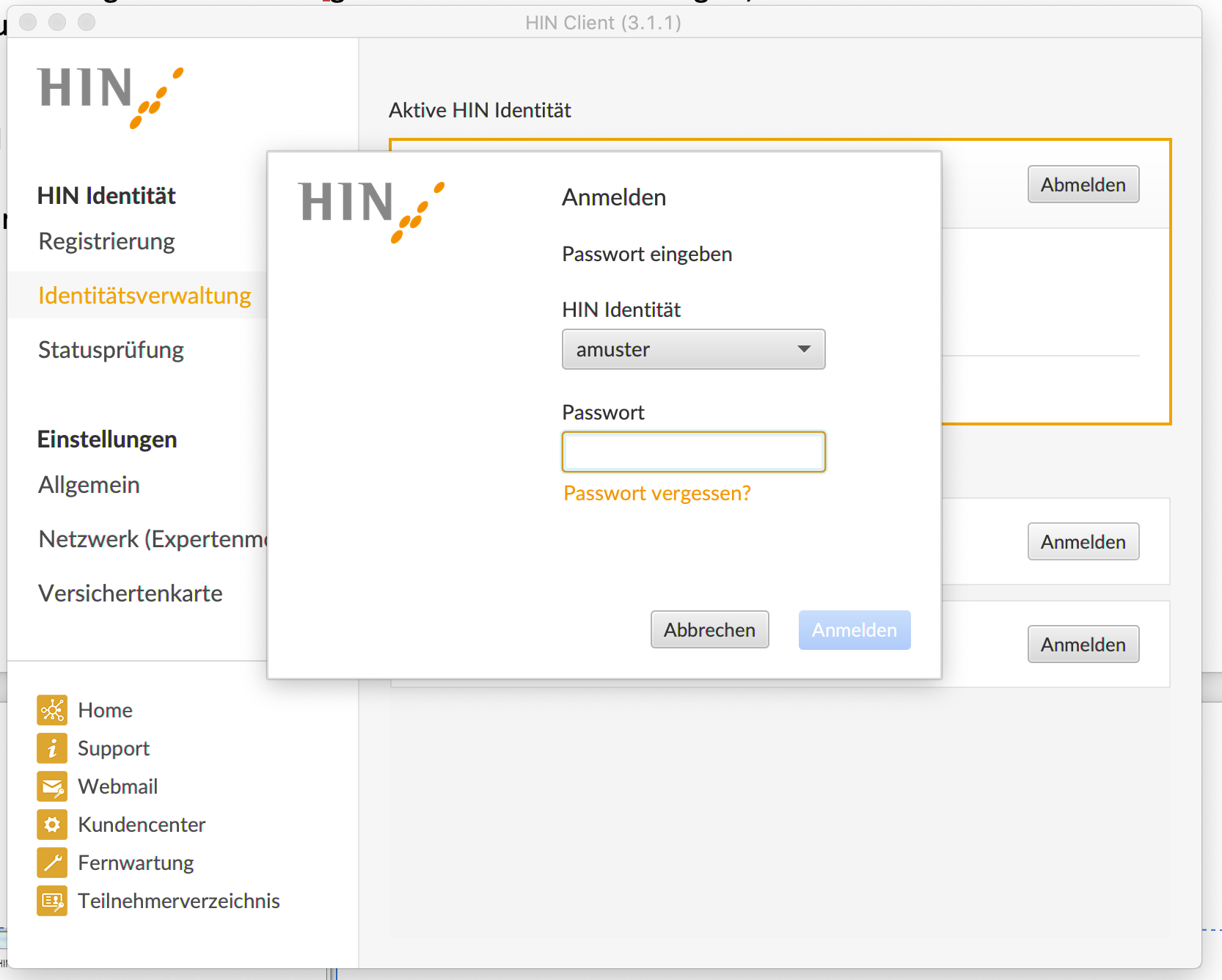Follow the Passwort vergessen? link
The image size is (1222, 980).
(x=656, y=493)
